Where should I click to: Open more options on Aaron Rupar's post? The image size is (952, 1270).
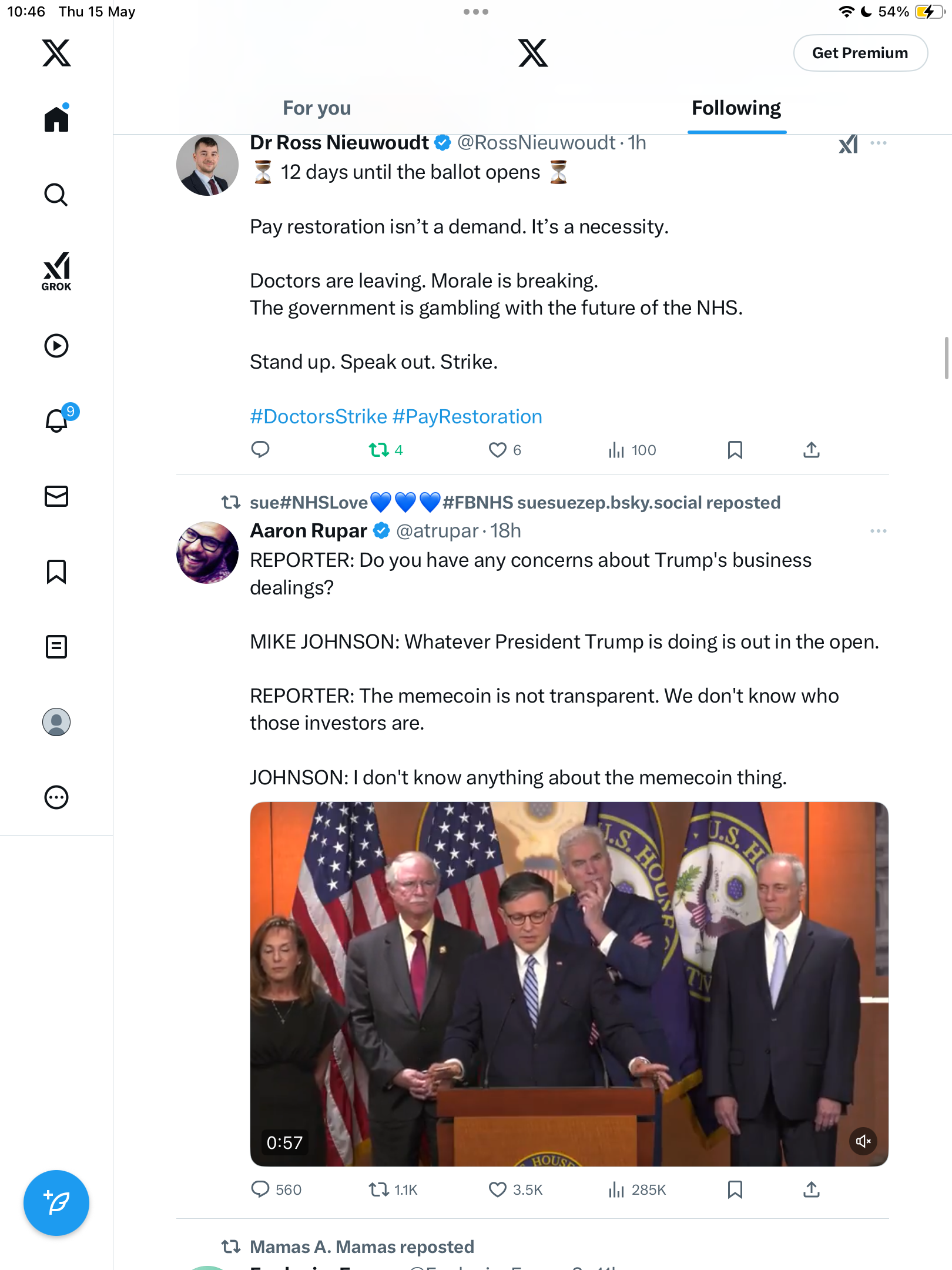pos(879,531)
